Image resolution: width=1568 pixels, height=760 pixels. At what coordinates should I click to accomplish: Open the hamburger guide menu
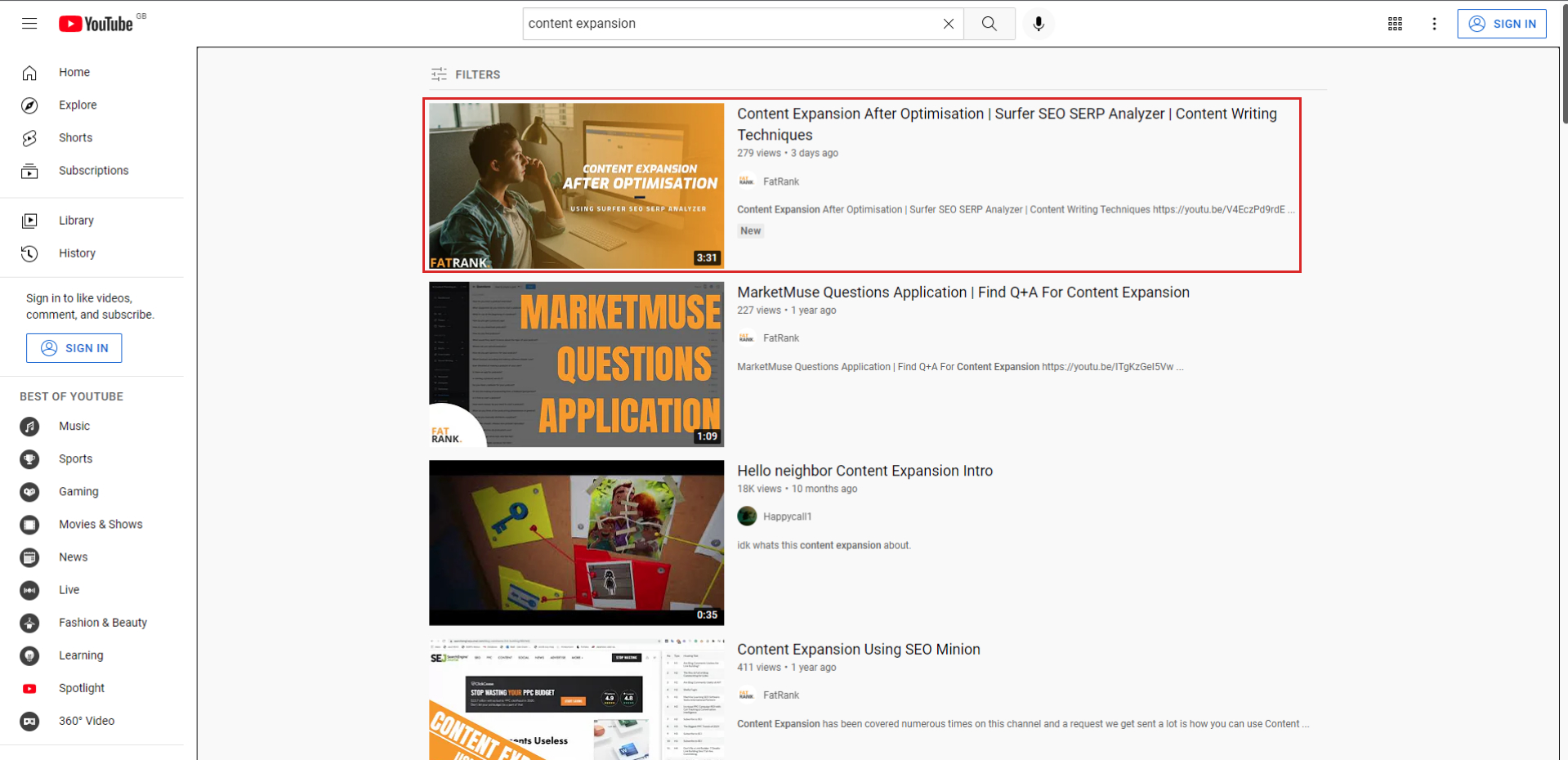click(29, 24)
